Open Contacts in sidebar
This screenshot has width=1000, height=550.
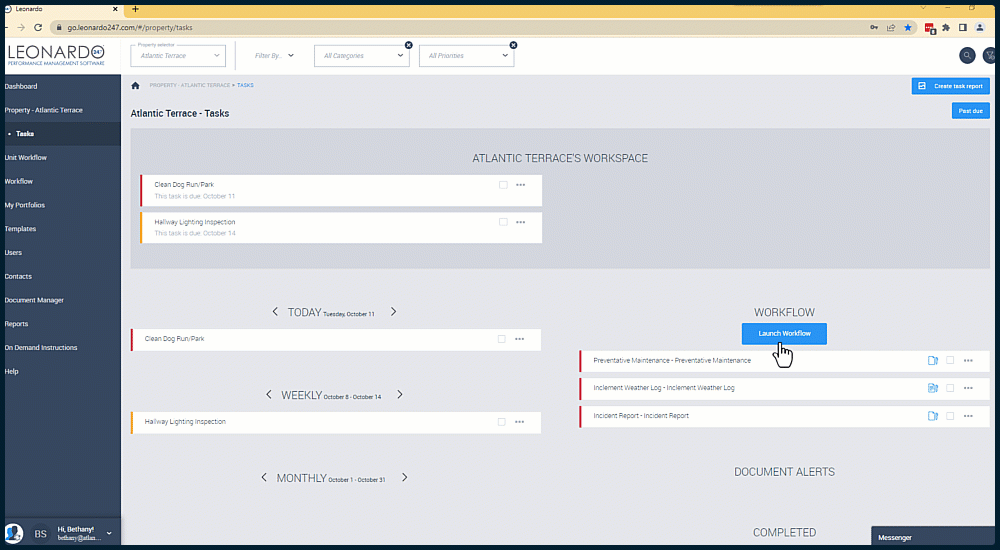18,277
